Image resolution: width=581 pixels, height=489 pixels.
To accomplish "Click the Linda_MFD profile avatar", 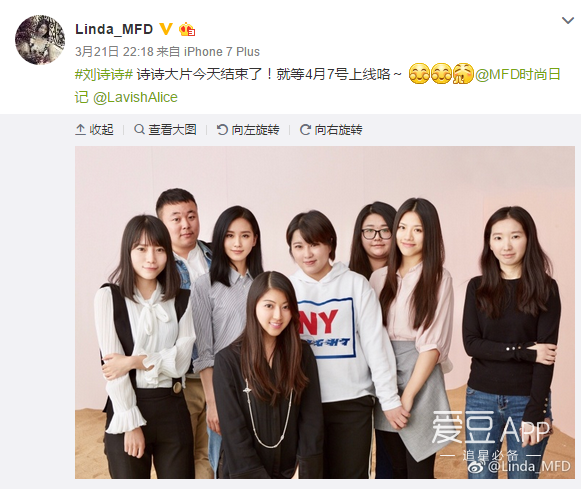I will [40, 40].
